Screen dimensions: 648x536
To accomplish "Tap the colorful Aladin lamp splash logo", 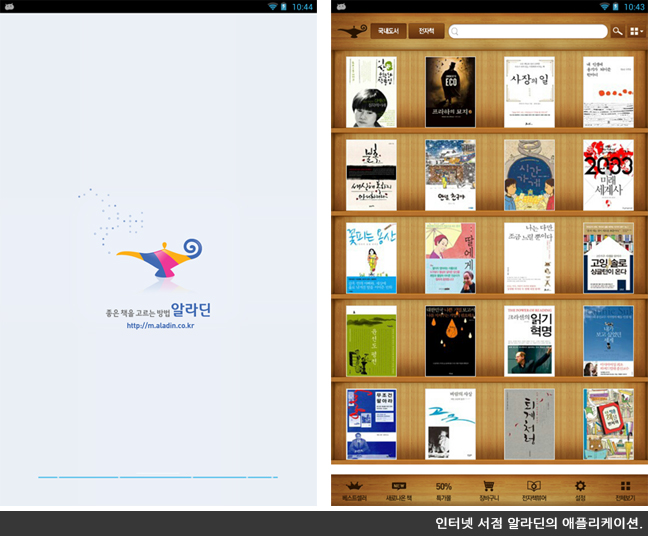I will (160, 258).
